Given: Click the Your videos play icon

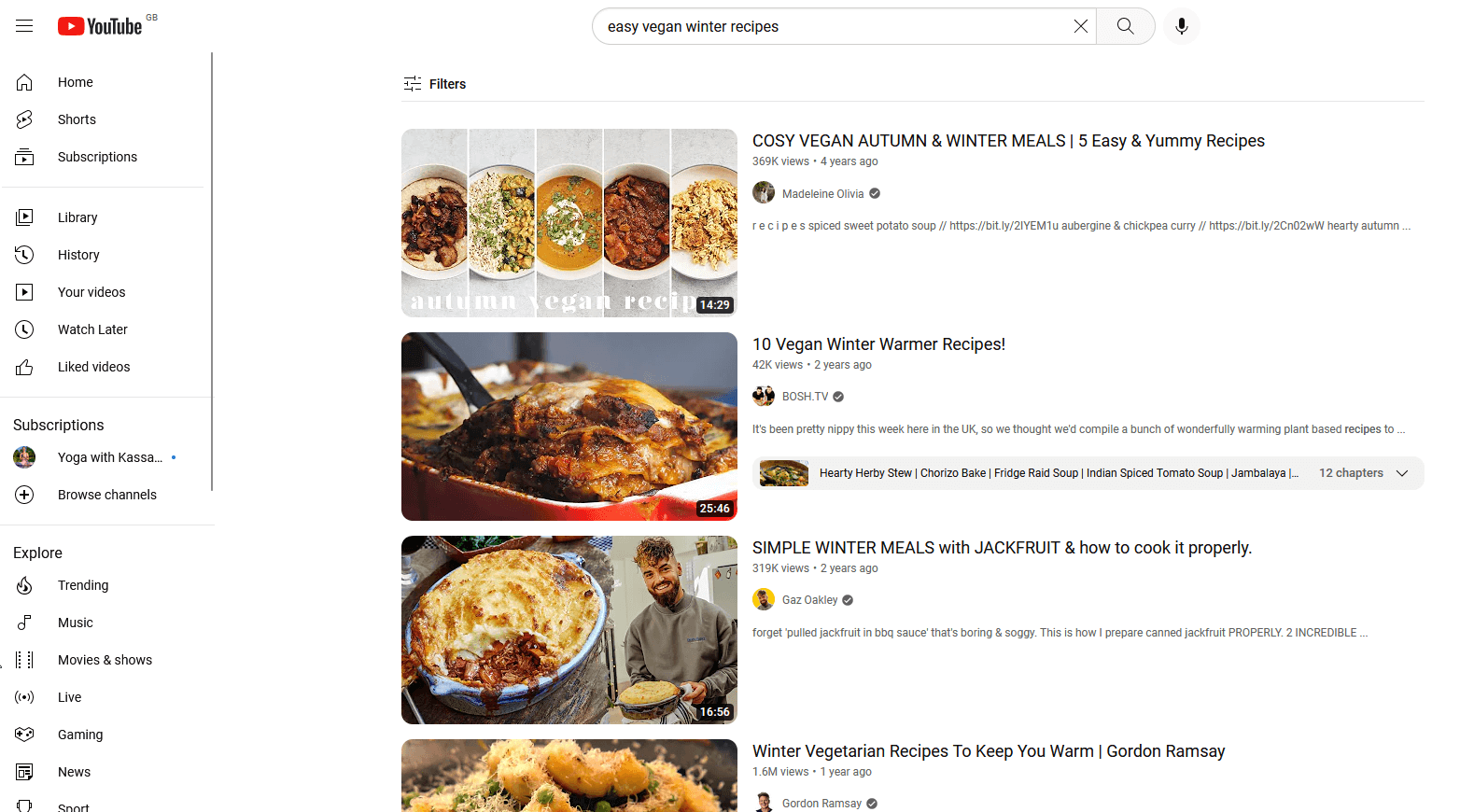Looking at the screenshot, I should tap(24, 292).
